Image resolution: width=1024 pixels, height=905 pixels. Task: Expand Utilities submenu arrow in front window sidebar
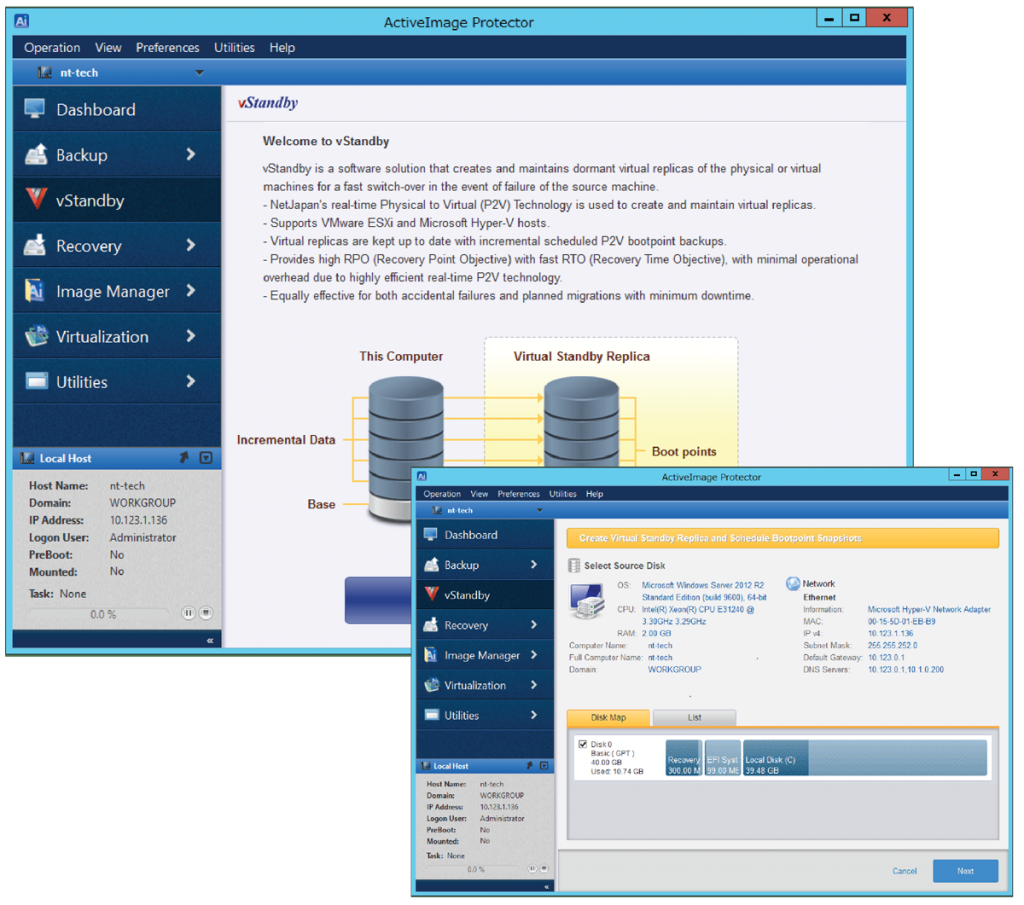click(x=534, y=715)
